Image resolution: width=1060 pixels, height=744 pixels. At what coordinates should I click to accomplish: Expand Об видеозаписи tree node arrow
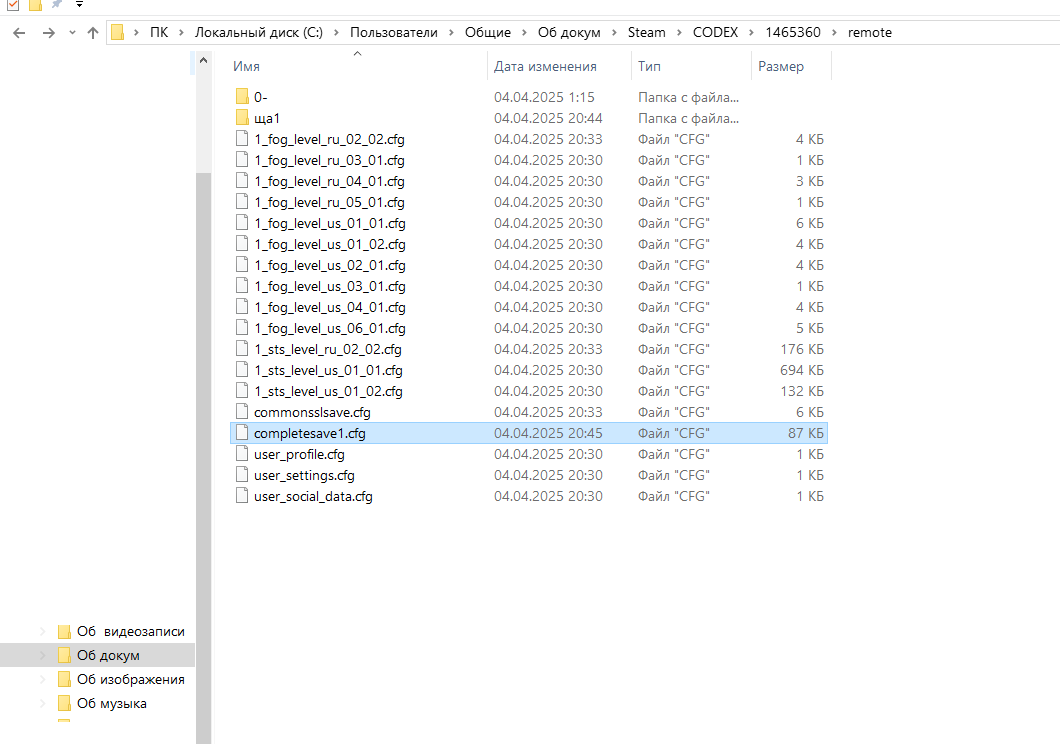[43, 631]
